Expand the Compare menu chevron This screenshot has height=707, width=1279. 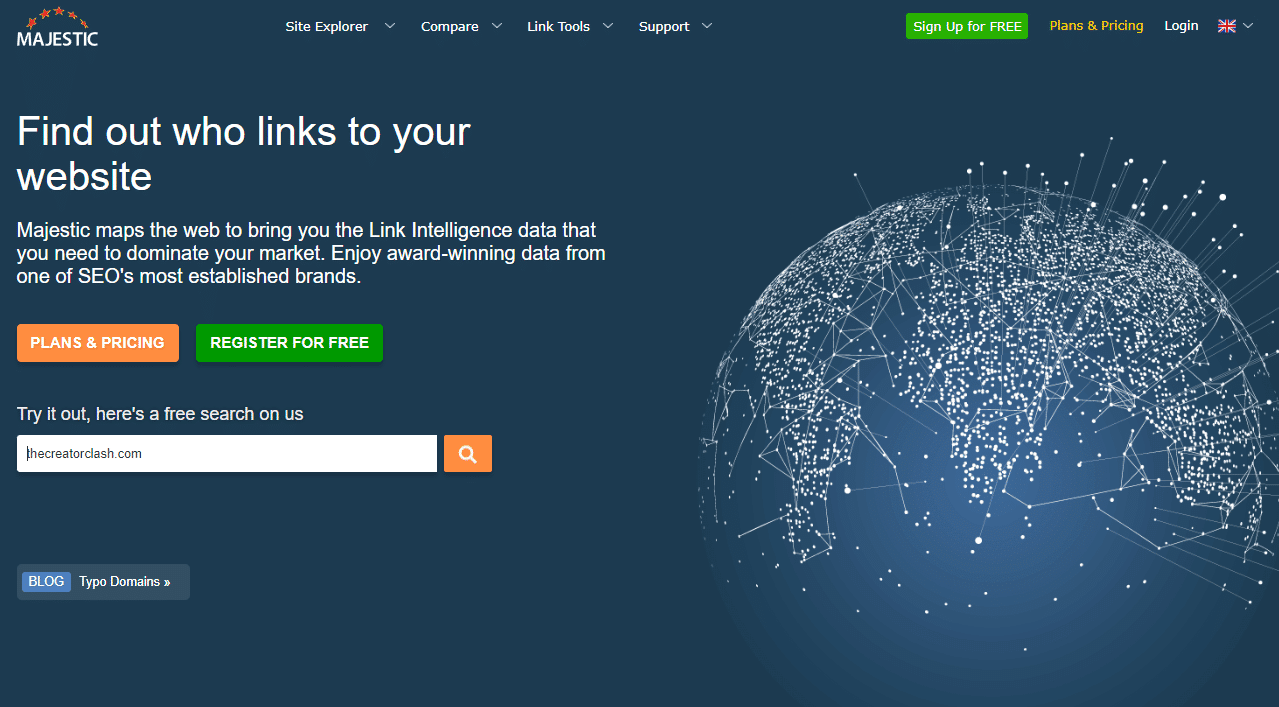(x=497, y=26)
